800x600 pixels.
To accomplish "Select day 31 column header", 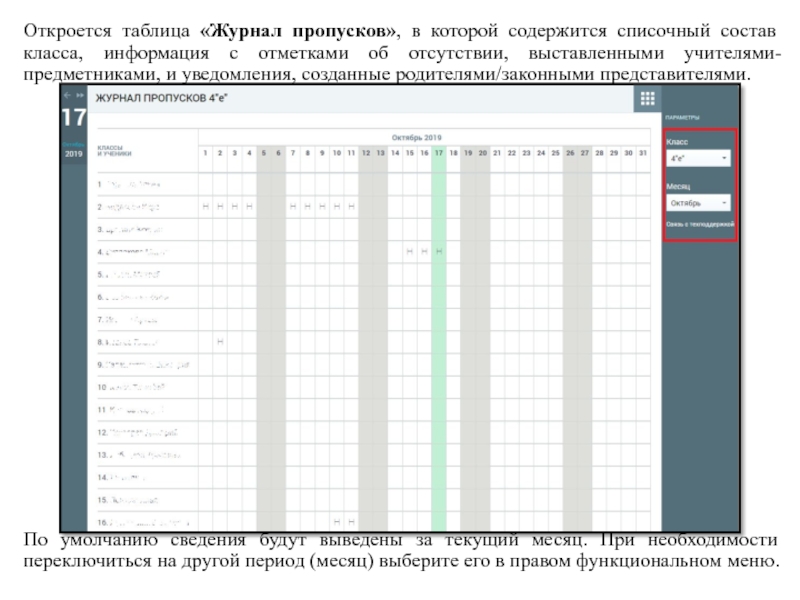I will [643, 153].
